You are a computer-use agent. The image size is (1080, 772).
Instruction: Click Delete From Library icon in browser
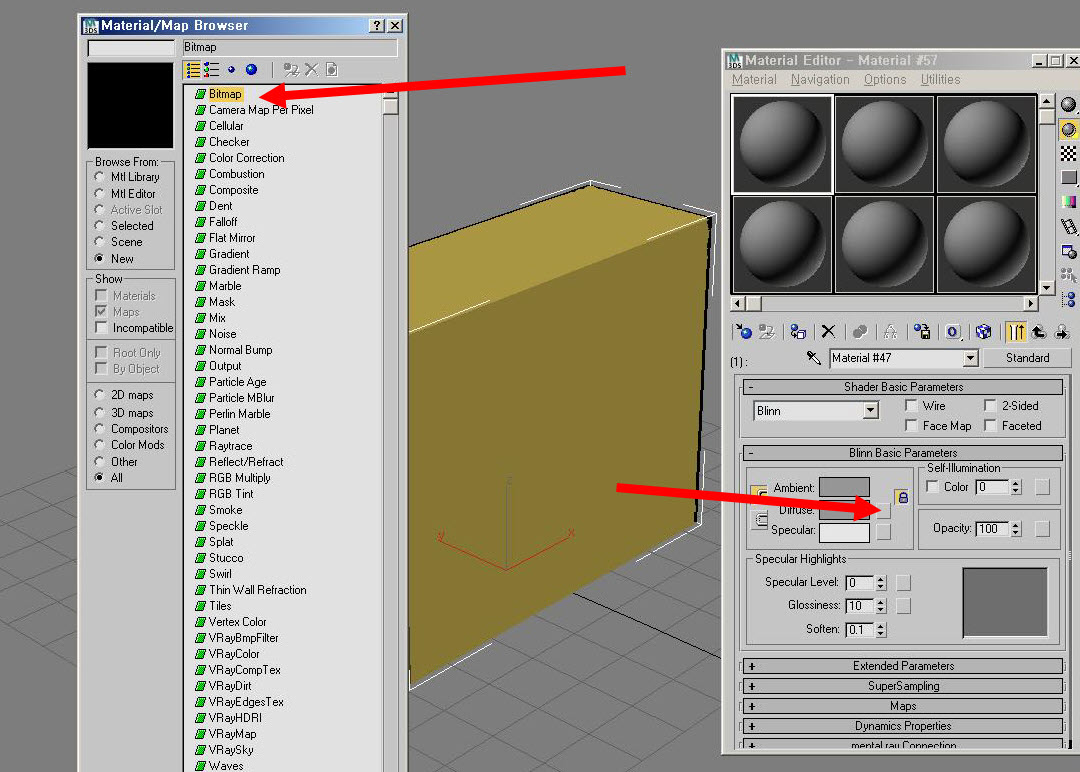(x=311, y=70)
